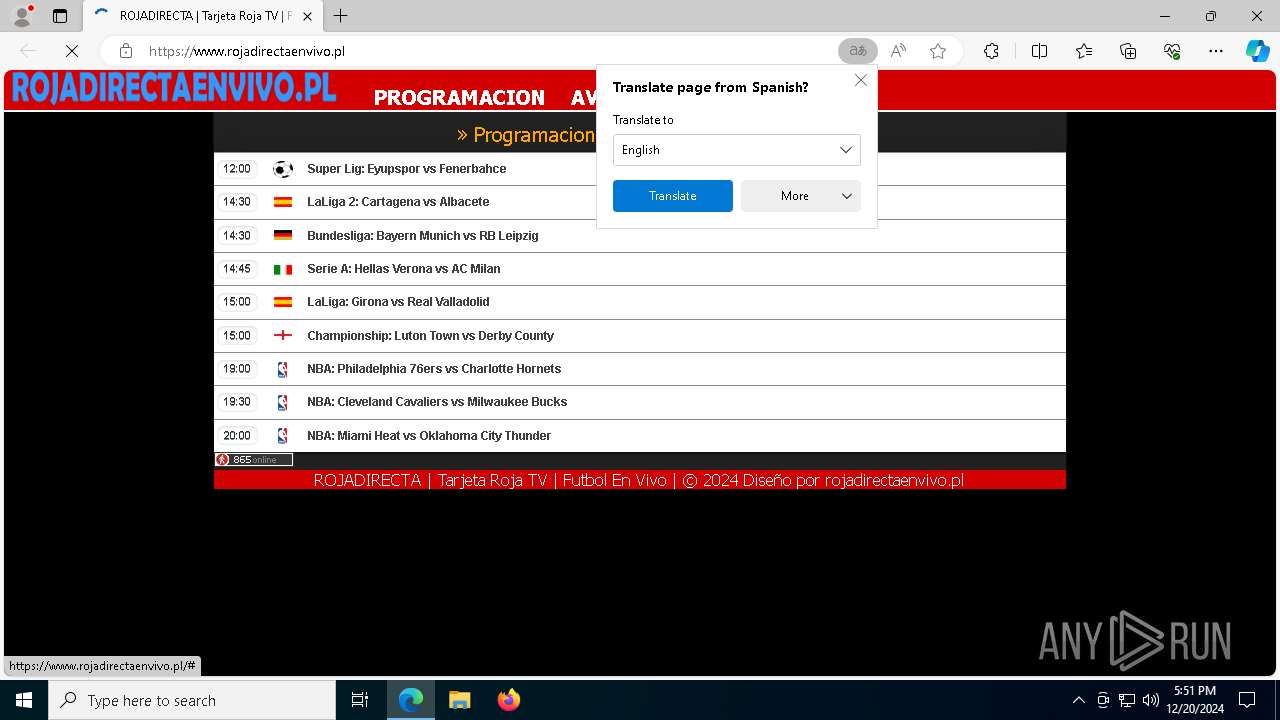Show hidden system tray icons
The image size is (1280, 720).
(x=1078, y=700)
